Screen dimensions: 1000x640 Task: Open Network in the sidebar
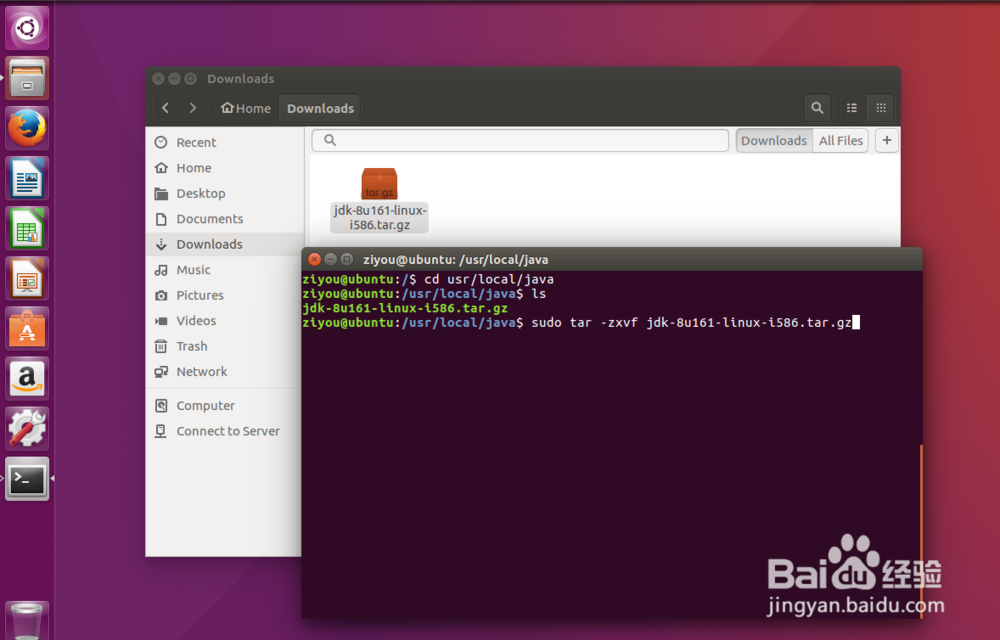click(224, 372)
